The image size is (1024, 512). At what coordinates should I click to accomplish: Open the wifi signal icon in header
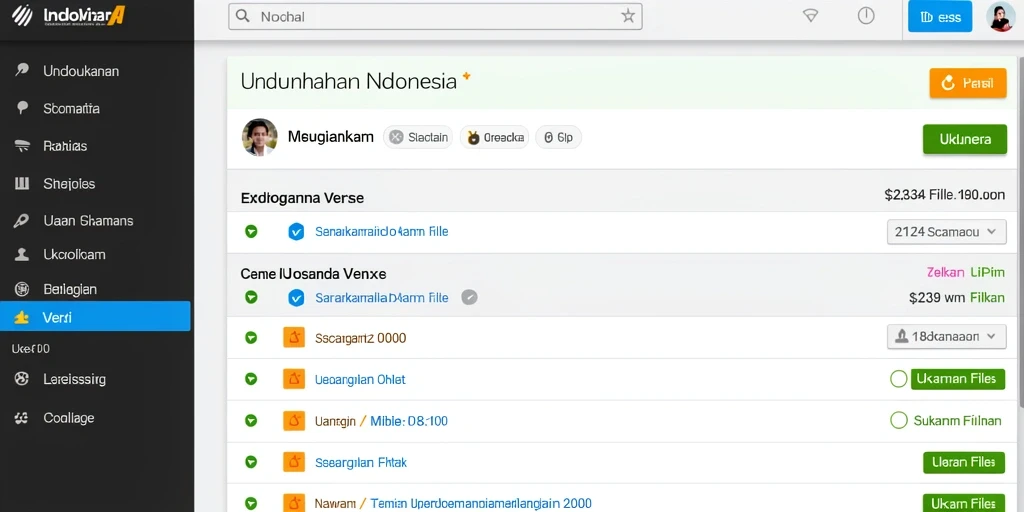pyautogui.click(x=810, y=16)
